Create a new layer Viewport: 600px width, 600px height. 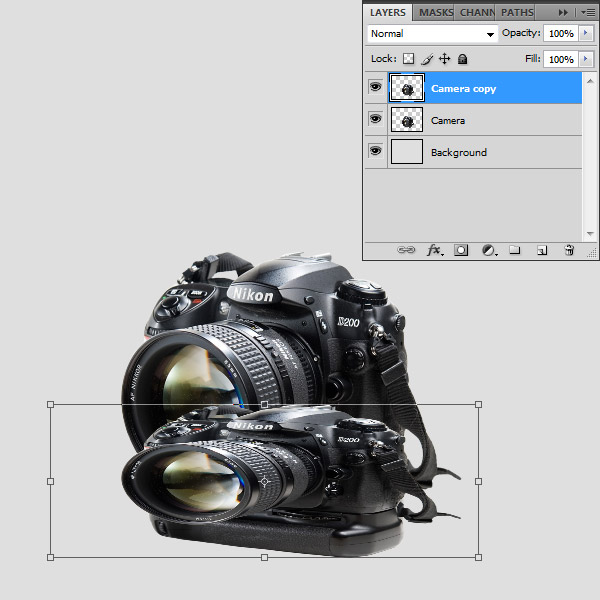(x=542, y=250)
